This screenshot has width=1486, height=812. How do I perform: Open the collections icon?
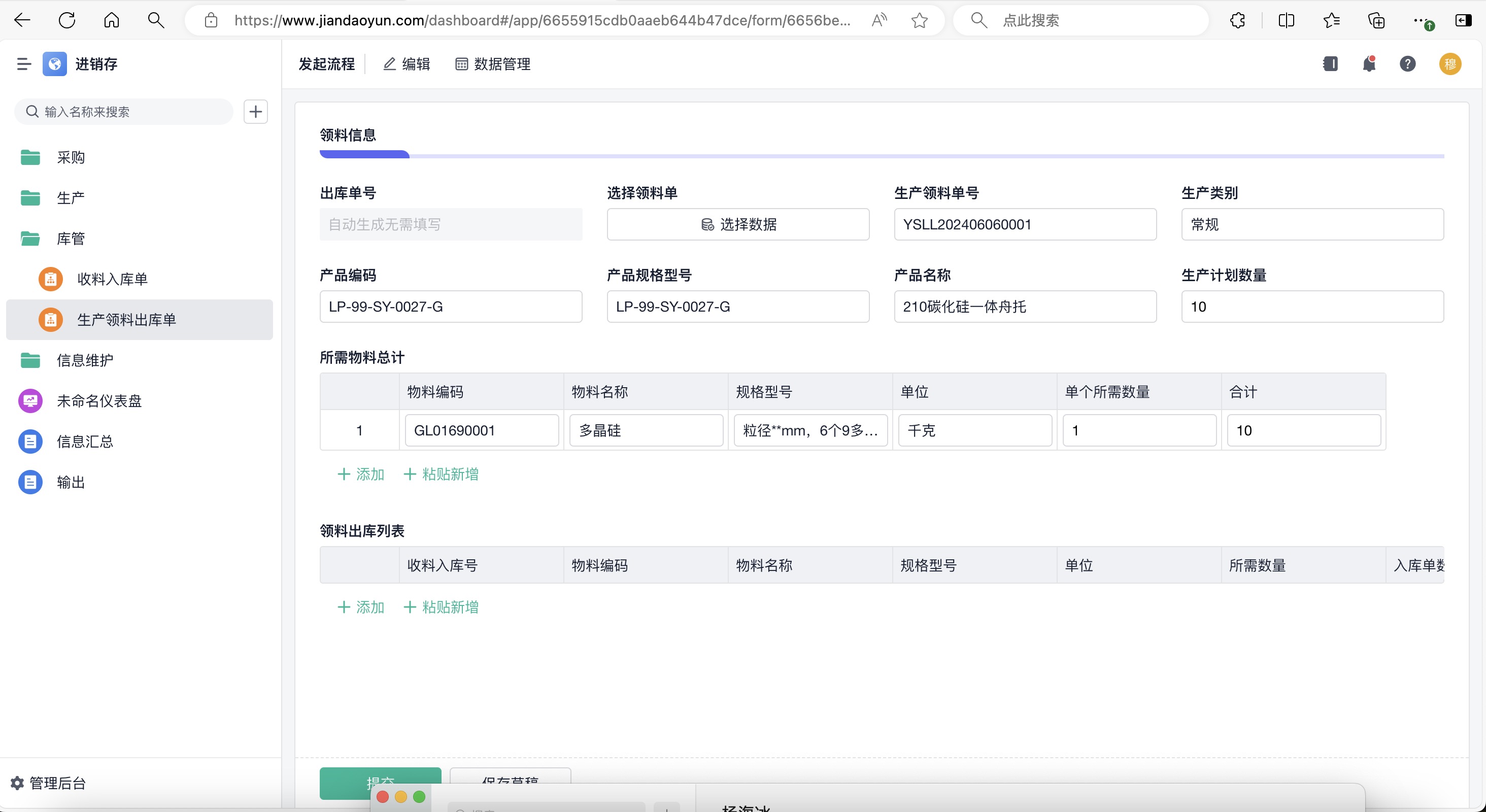pyautogui.click(x=1376, y=21)
